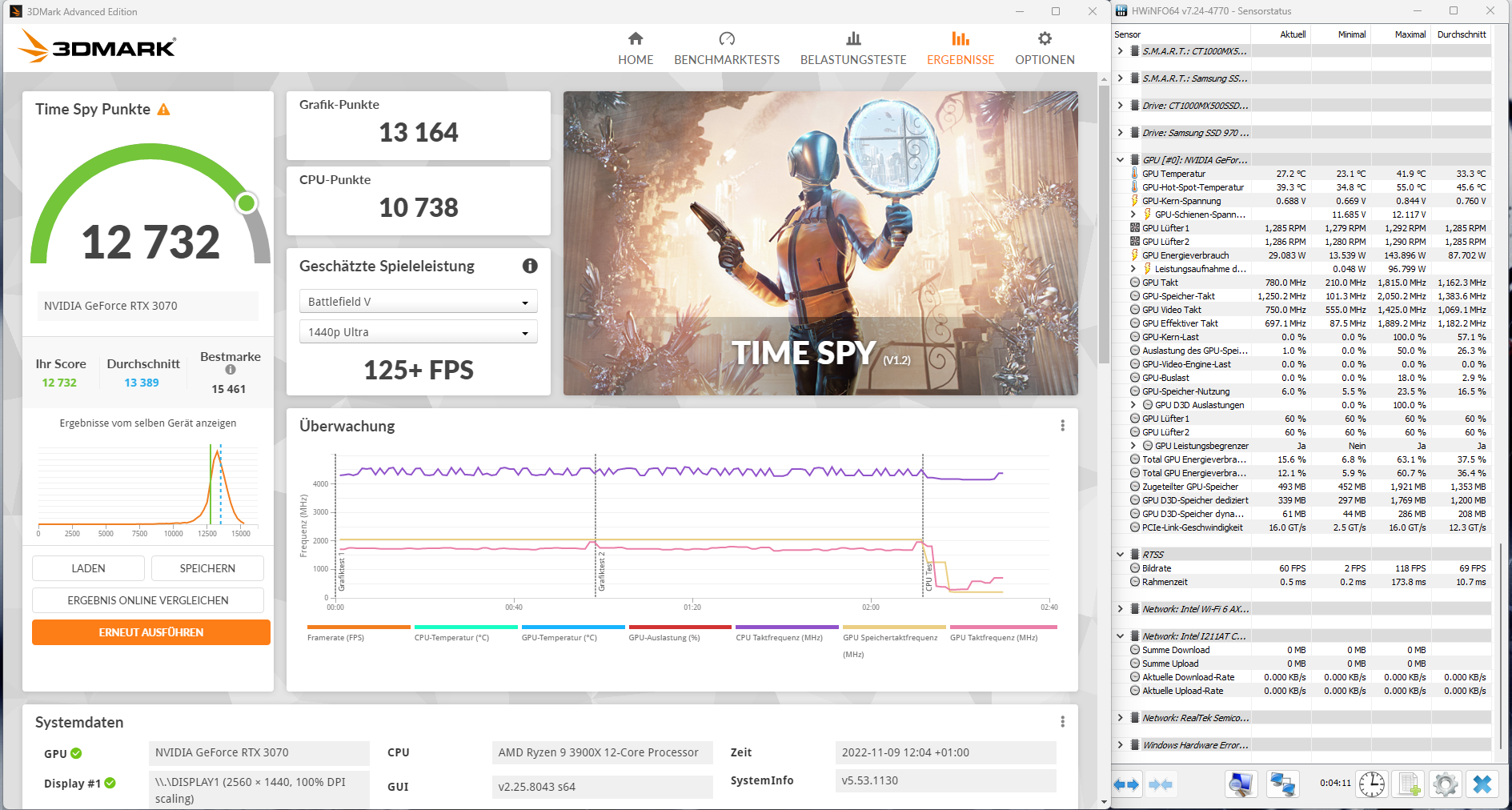1512x810 pixels.
Task: Expand the Windows Hardware Errors group
Action: tap(1120, 745)
